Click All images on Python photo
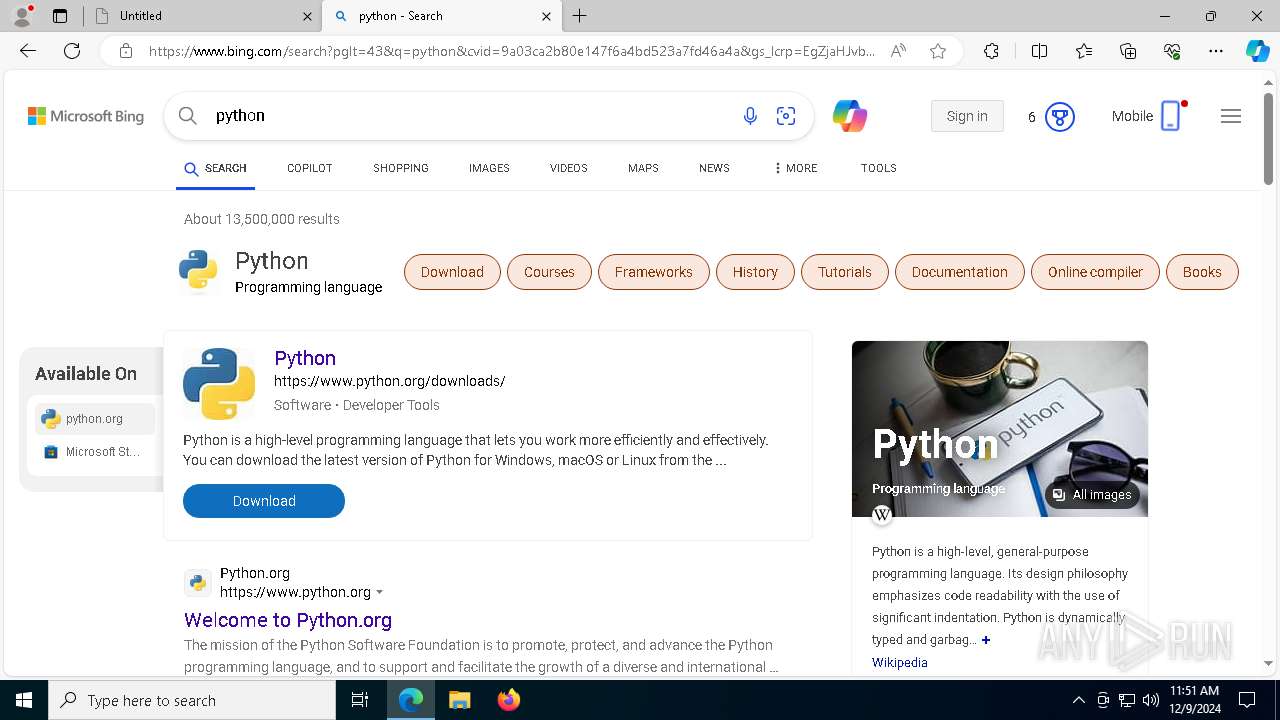 [x=1092, y=495]
